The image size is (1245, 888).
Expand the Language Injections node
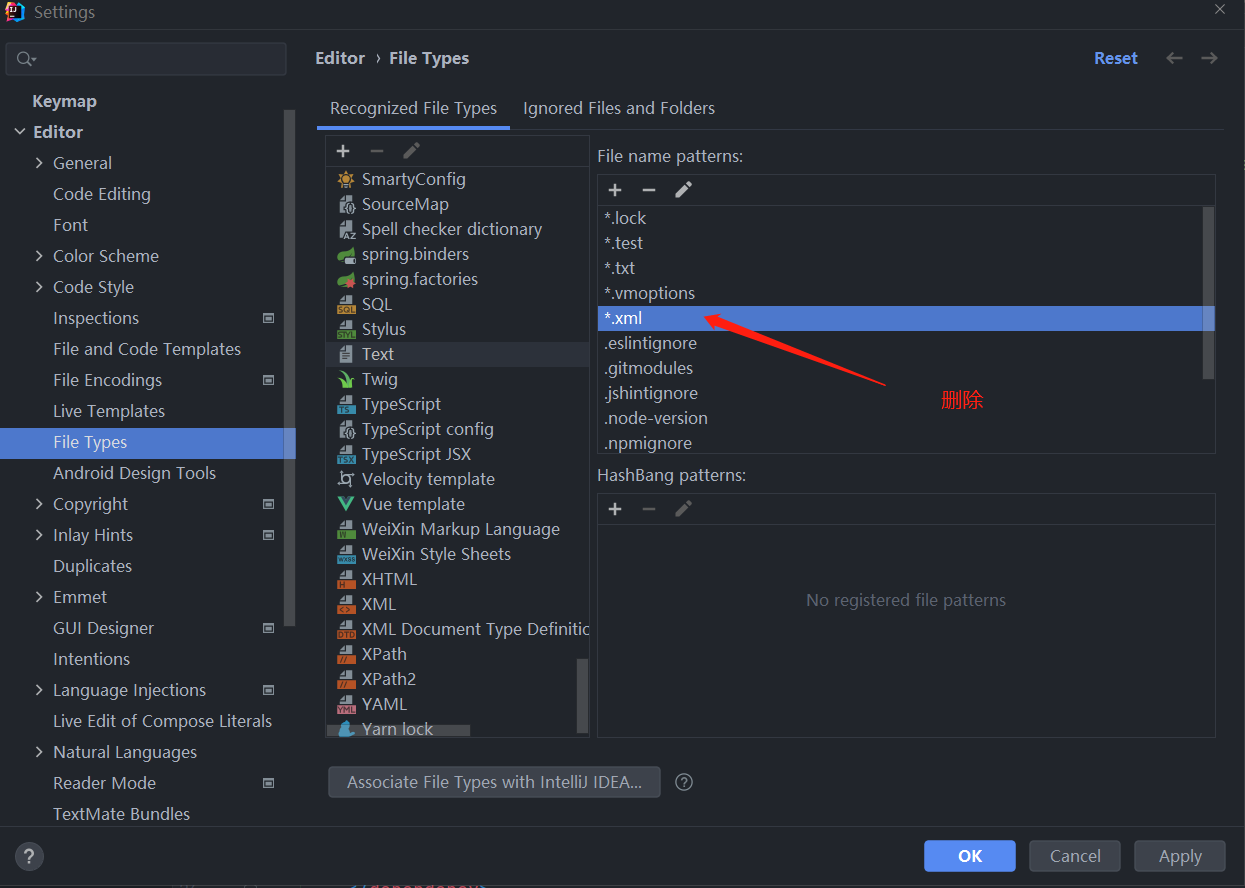(x=39, y=690)
